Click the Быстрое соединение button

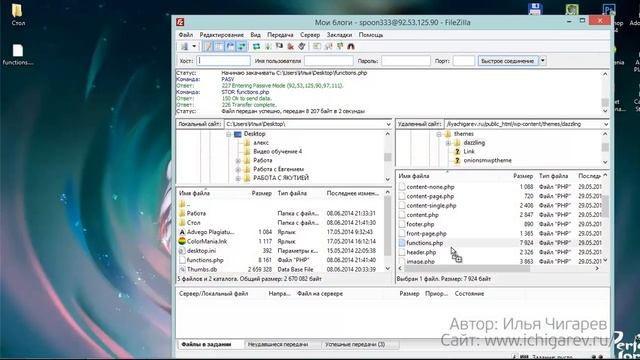508,61
